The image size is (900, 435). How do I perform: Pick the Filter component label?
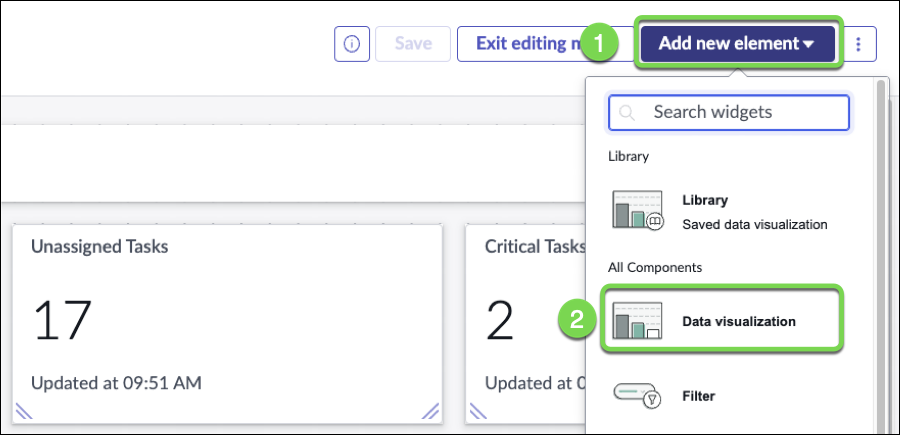click(x=698, y=396)
